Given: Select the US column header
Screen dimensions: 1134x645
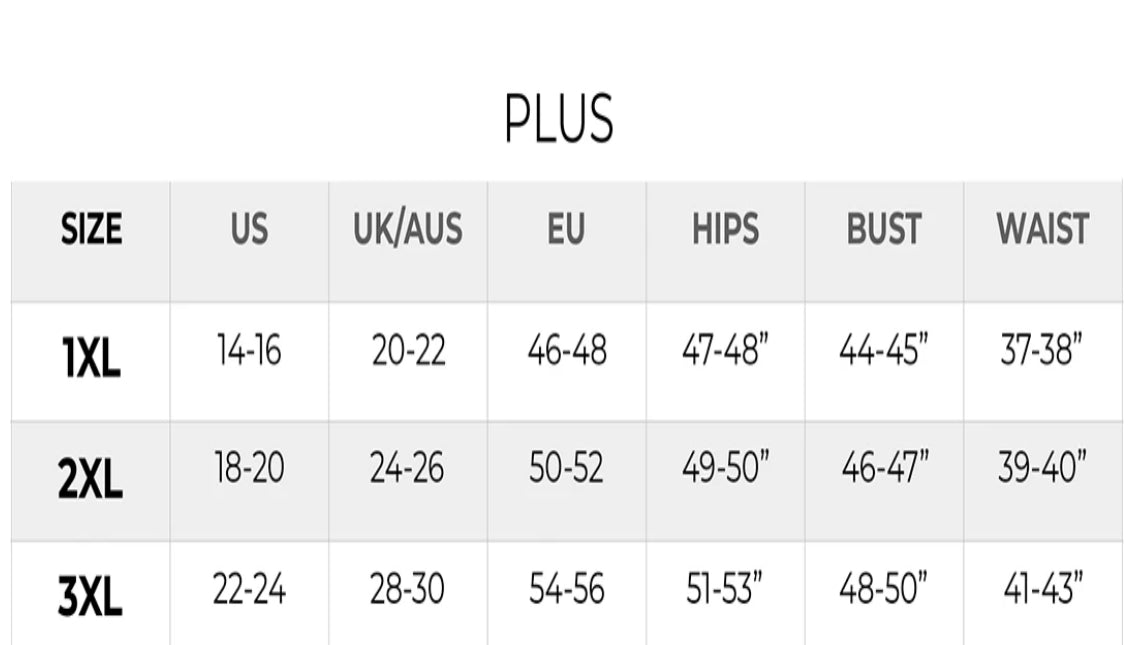Looking at the screenshot, I should pos(249,230).
